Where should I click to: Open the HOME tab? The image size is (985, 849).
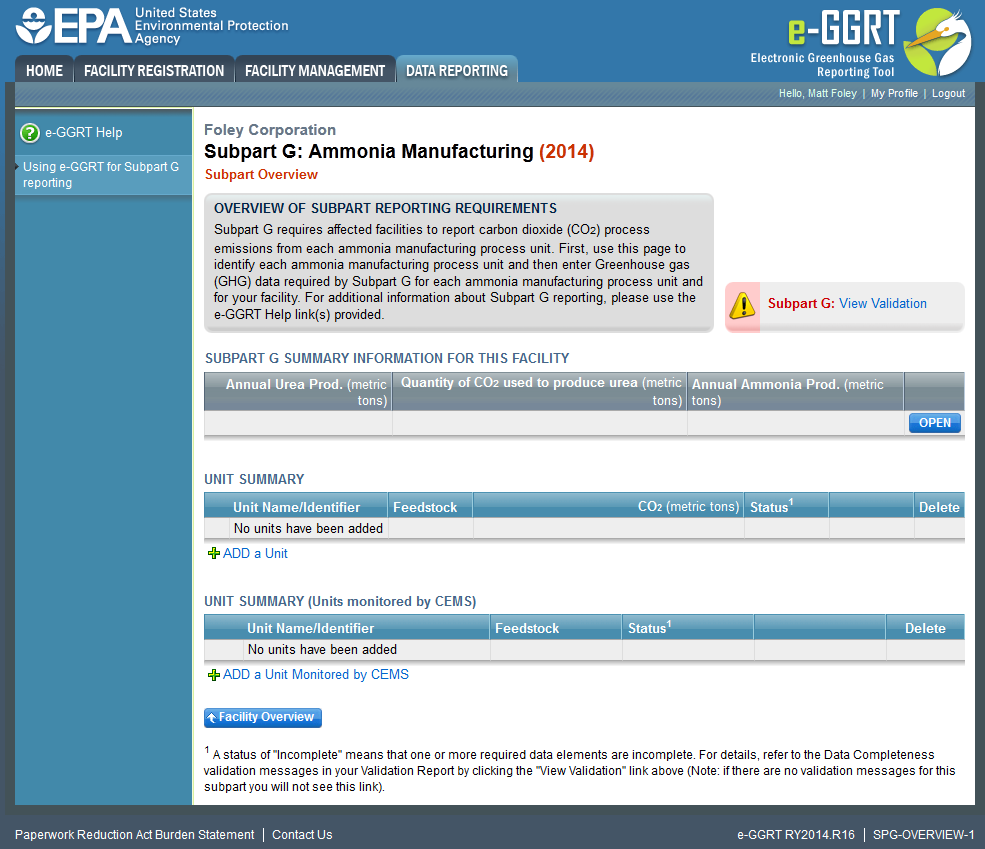click(45, 70)
